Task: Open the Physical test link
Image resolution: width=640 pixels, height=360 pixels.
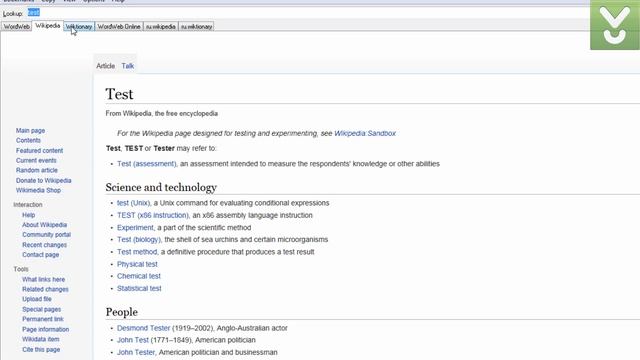Action: [137, 264]
